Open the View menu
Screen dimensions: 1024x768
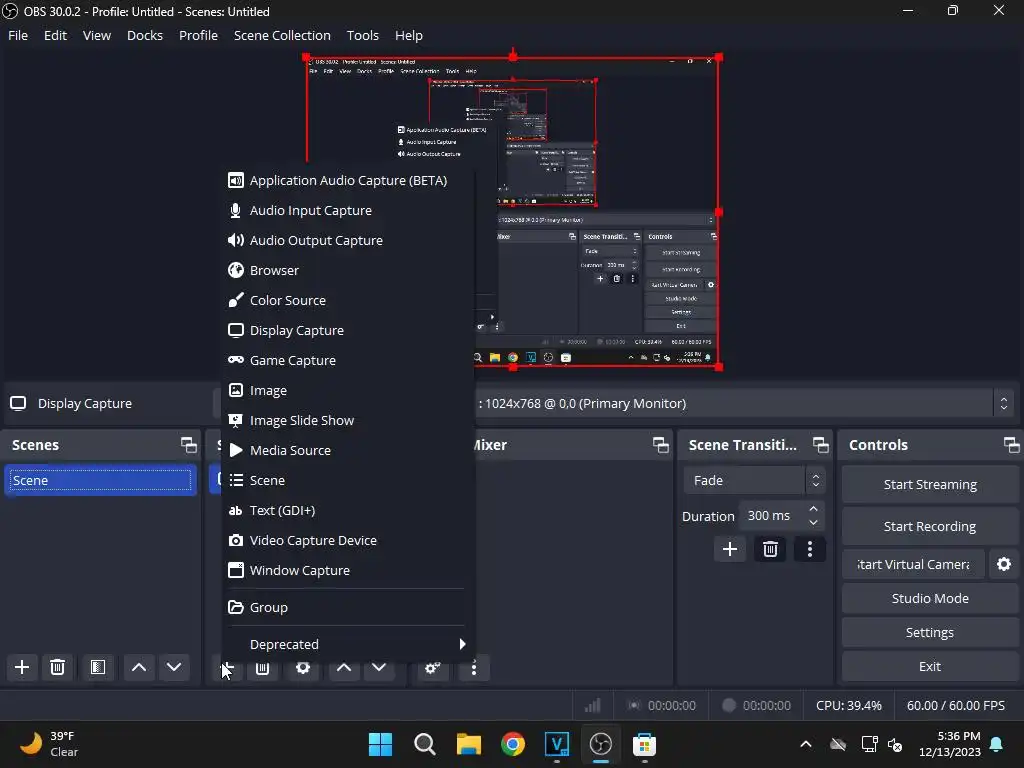(97, 35)
